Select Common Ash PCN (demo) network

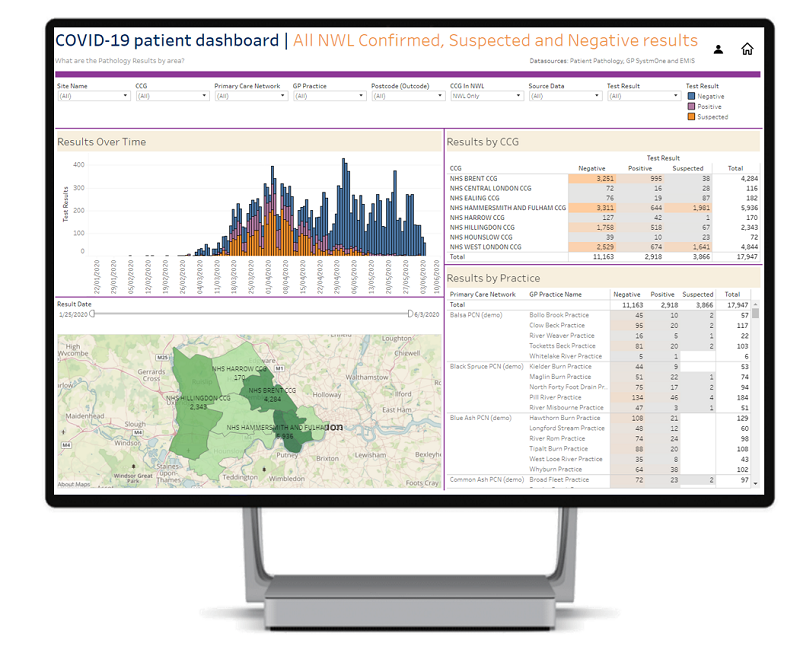coord(487,480)
